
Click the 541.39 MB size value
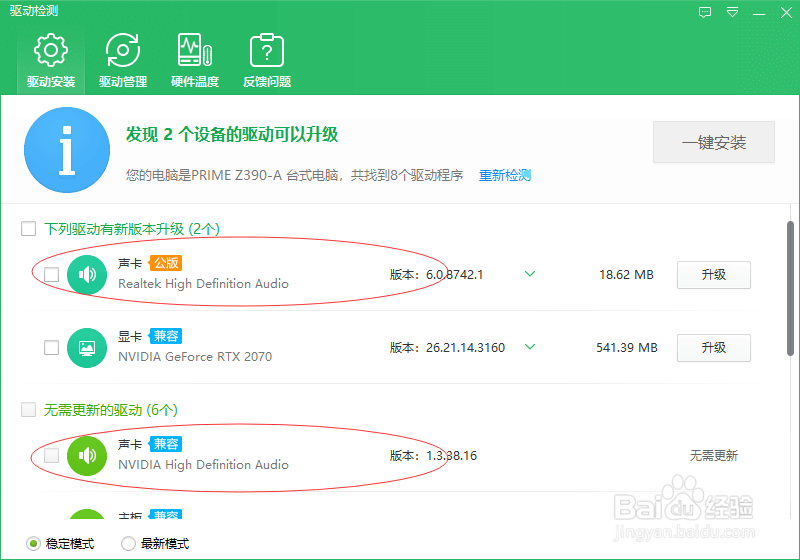click(x=627, y=348)
